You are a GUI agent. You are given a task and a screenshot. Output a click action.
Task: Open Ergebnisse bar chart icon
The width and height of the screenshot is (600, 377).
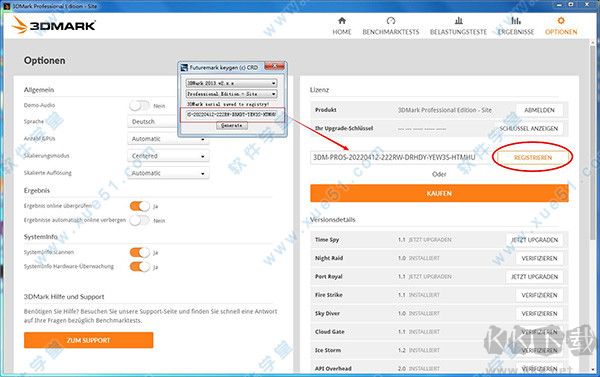coord(516,21)
